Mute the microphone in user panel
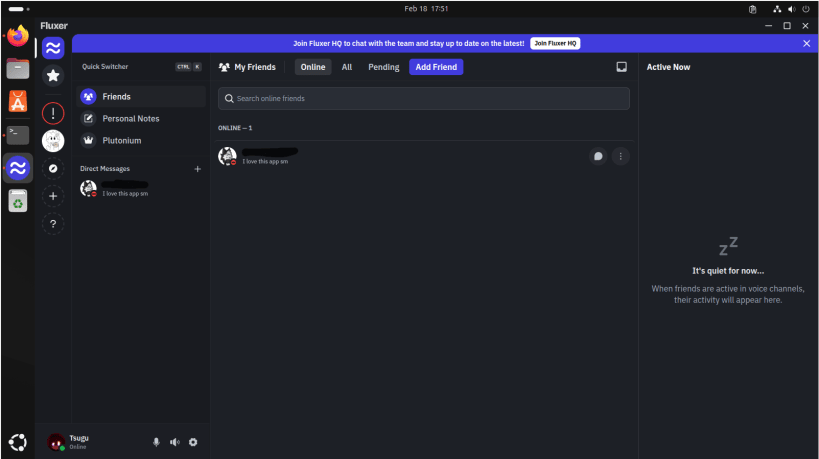This screenshot has height=459, width=819. click(156, 442)
